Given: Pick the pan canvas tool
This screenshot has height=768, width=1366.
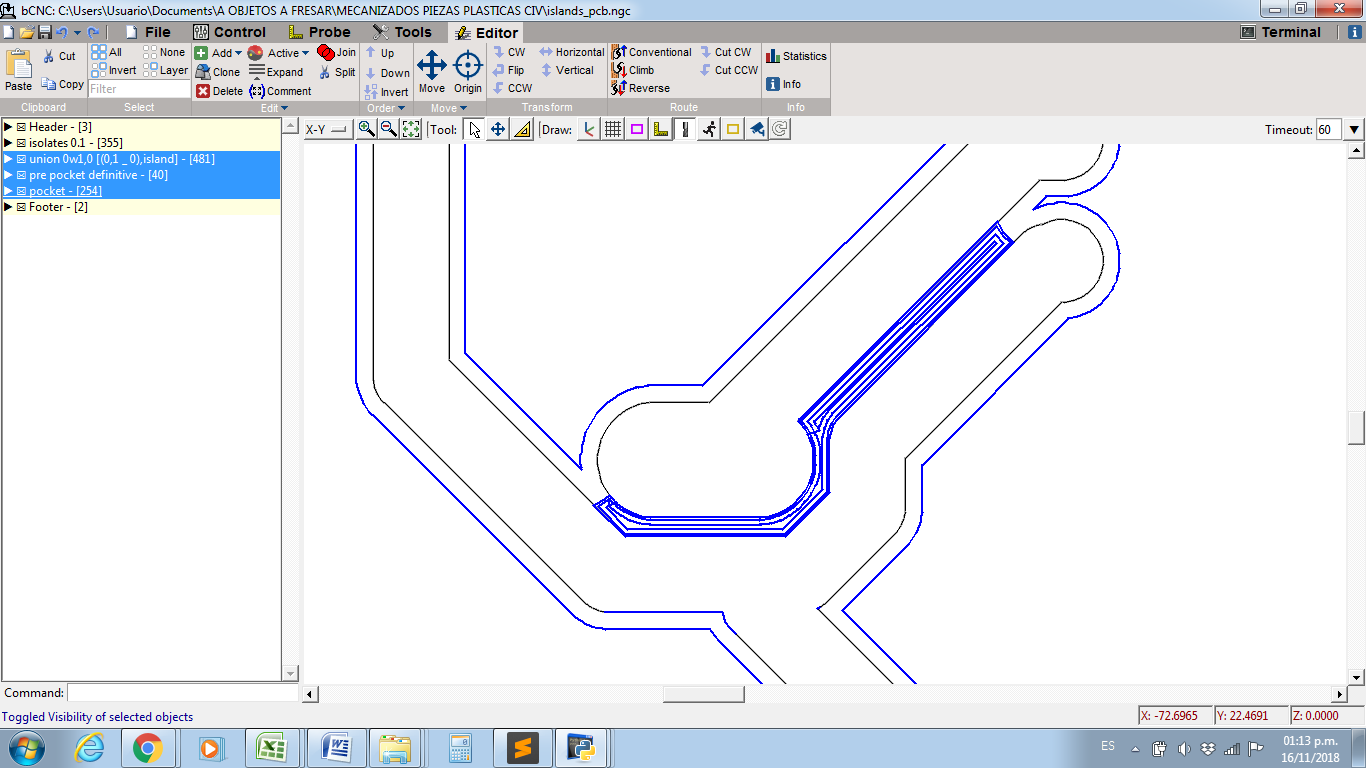Looking at the screenshot, I should [498, 129].
